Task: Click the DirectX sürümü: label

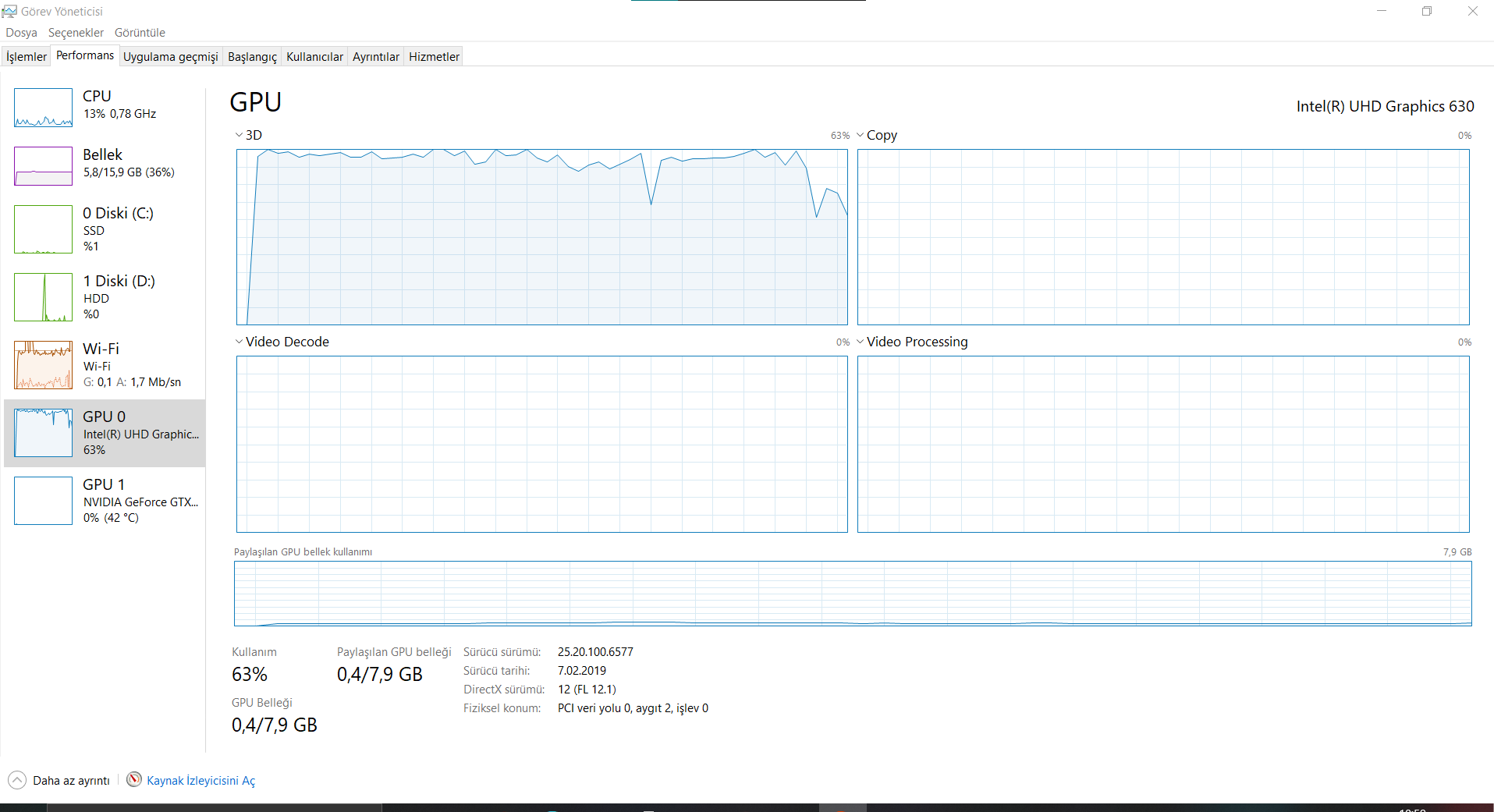Action: point(504,690)
